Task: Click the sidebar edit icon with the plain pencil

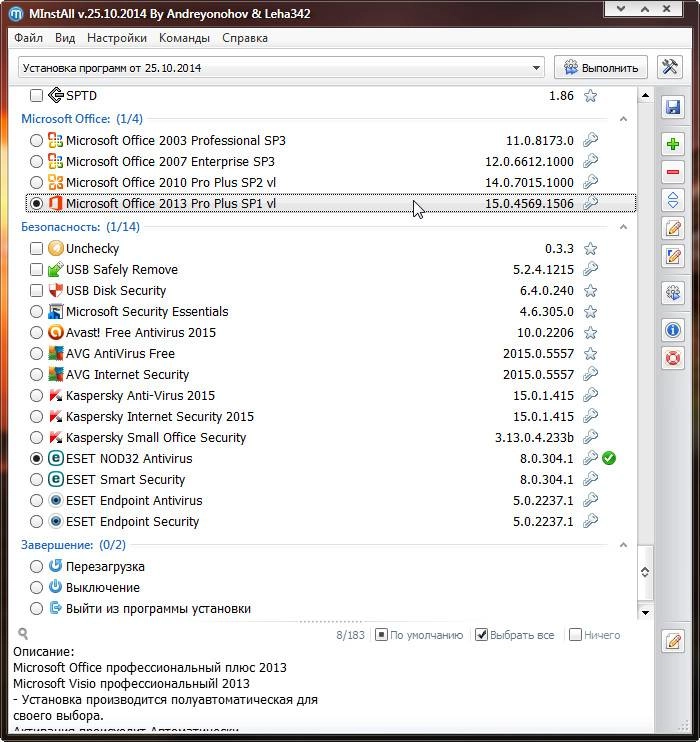Action: [x=673, y=229]
